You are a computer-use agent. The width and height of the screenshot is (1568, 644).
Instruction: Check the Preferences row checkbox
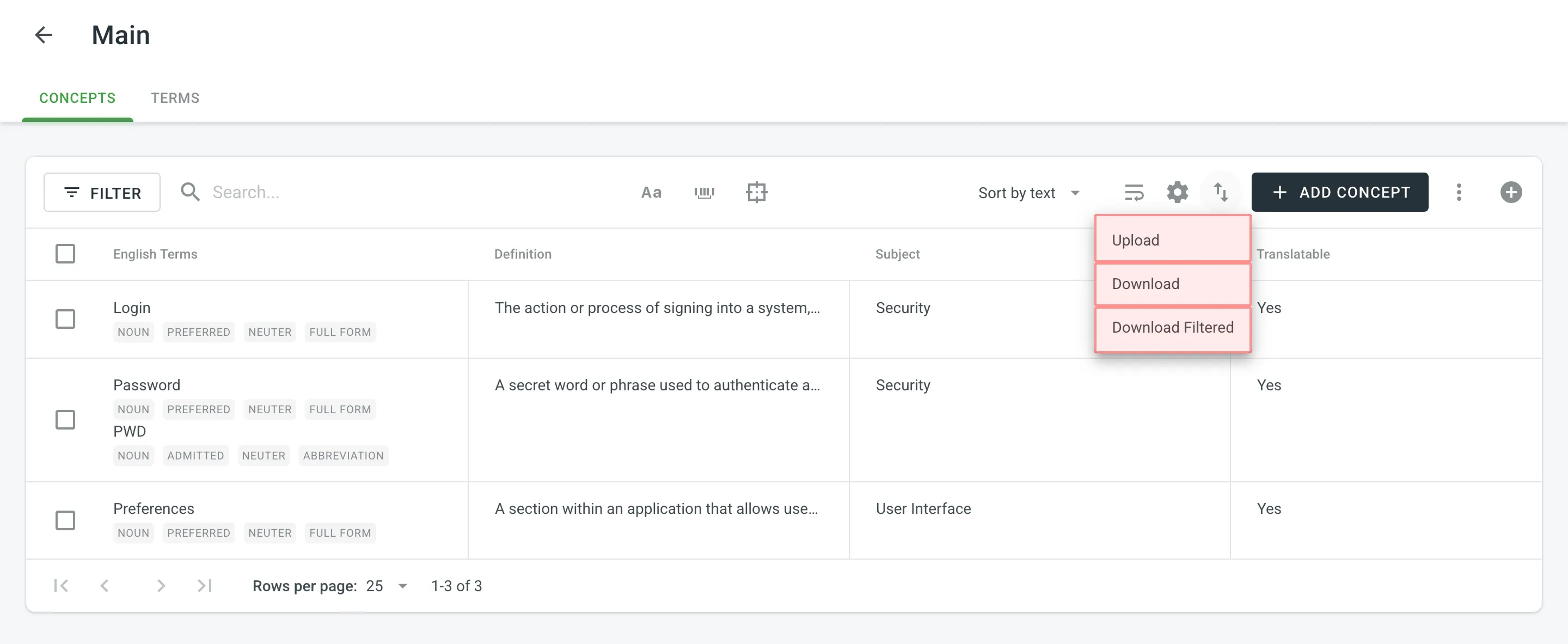pyautogui.click(x=65, y=520)
